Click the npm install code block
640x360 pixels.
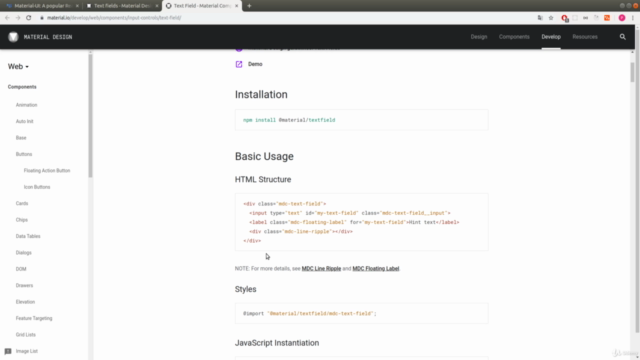(x=361, y=120)
